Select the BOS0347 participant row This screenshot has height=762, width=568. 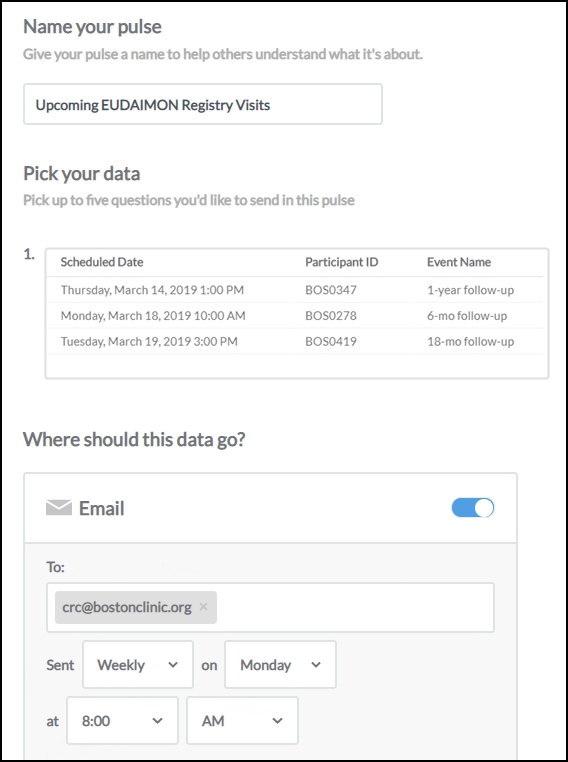point(294,290)
